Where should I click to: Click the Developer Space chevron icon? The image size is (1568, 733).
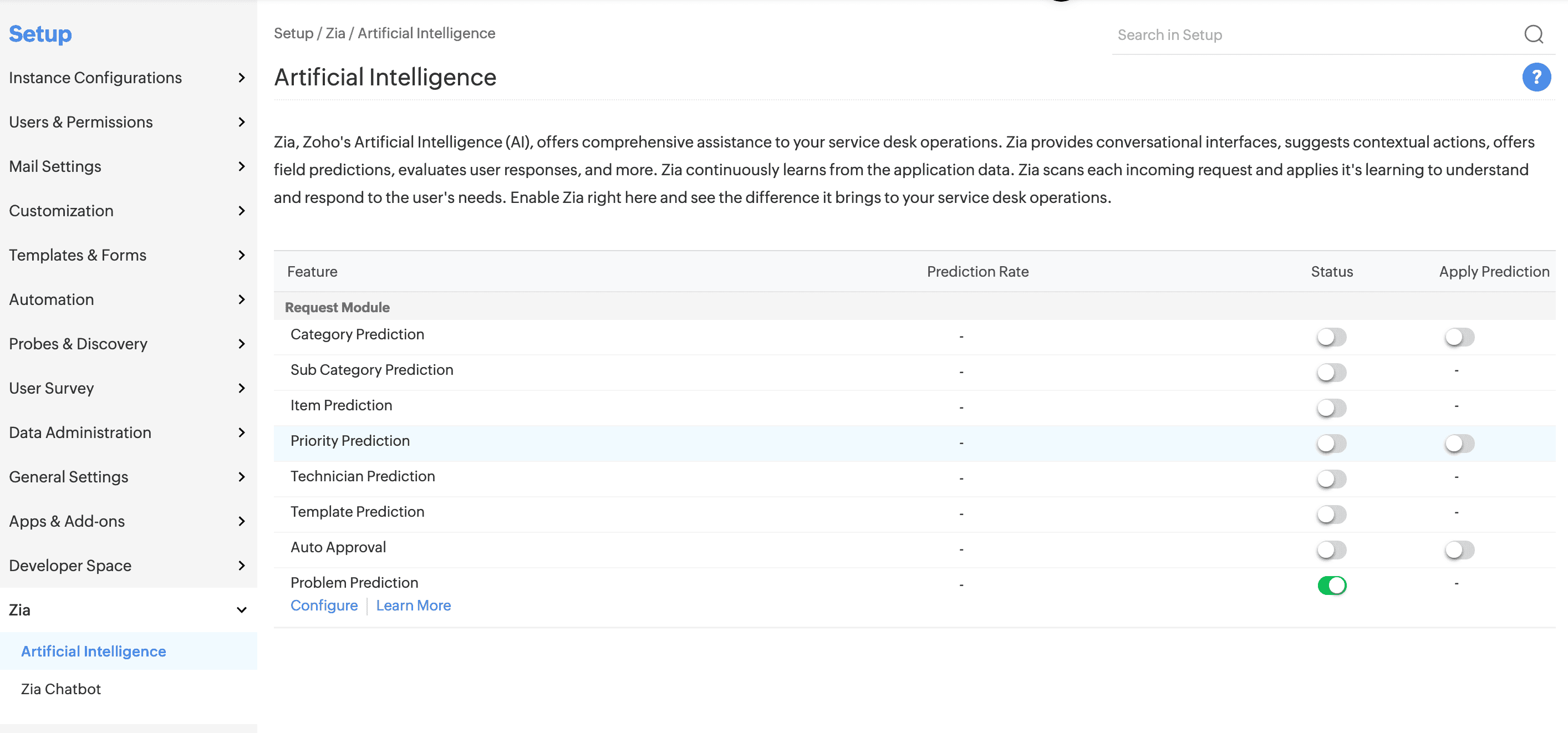pos(242,566)
